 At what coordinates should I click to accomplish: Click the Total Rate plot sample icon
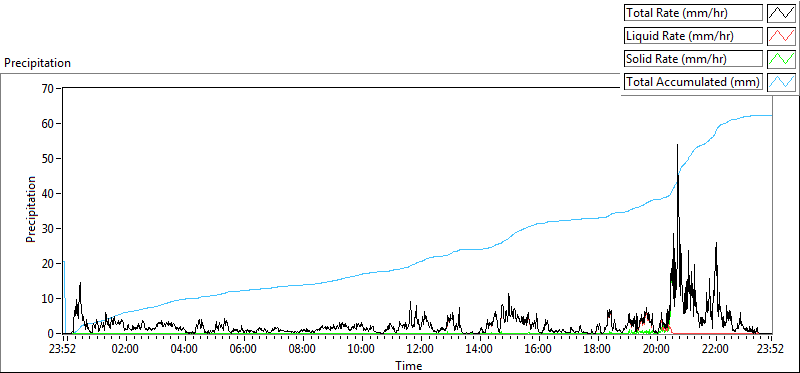pos(782,13)
